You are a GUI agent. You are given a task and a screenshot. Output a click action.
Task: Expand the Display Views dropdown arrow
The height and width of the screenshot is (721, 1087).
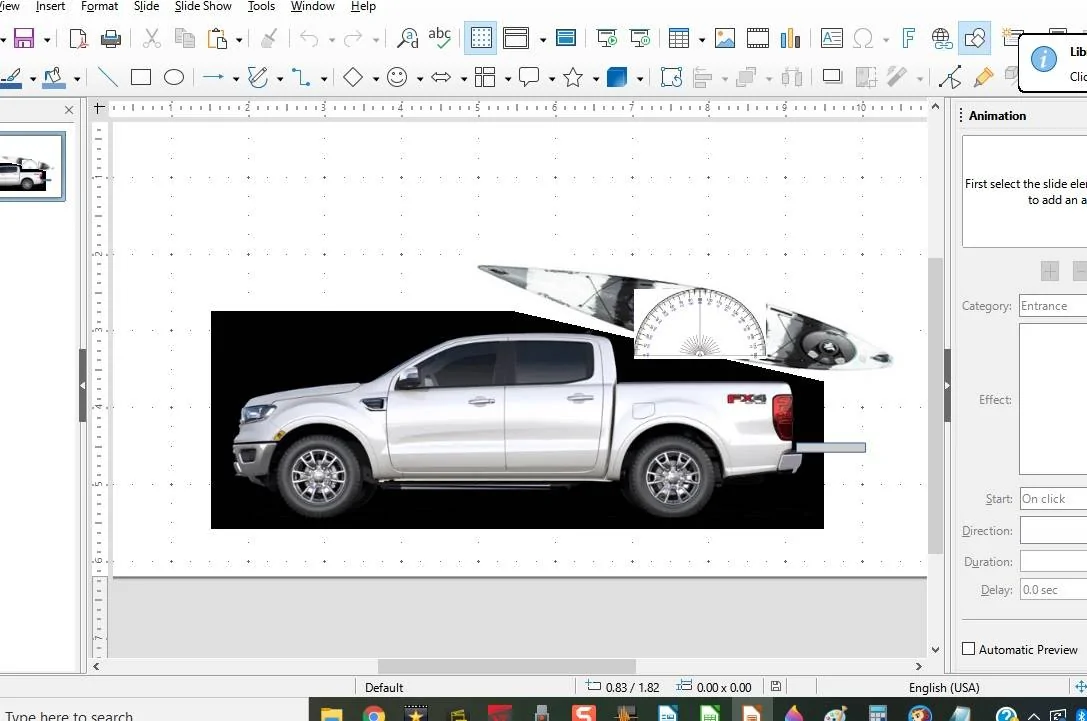tap(542, 40)
